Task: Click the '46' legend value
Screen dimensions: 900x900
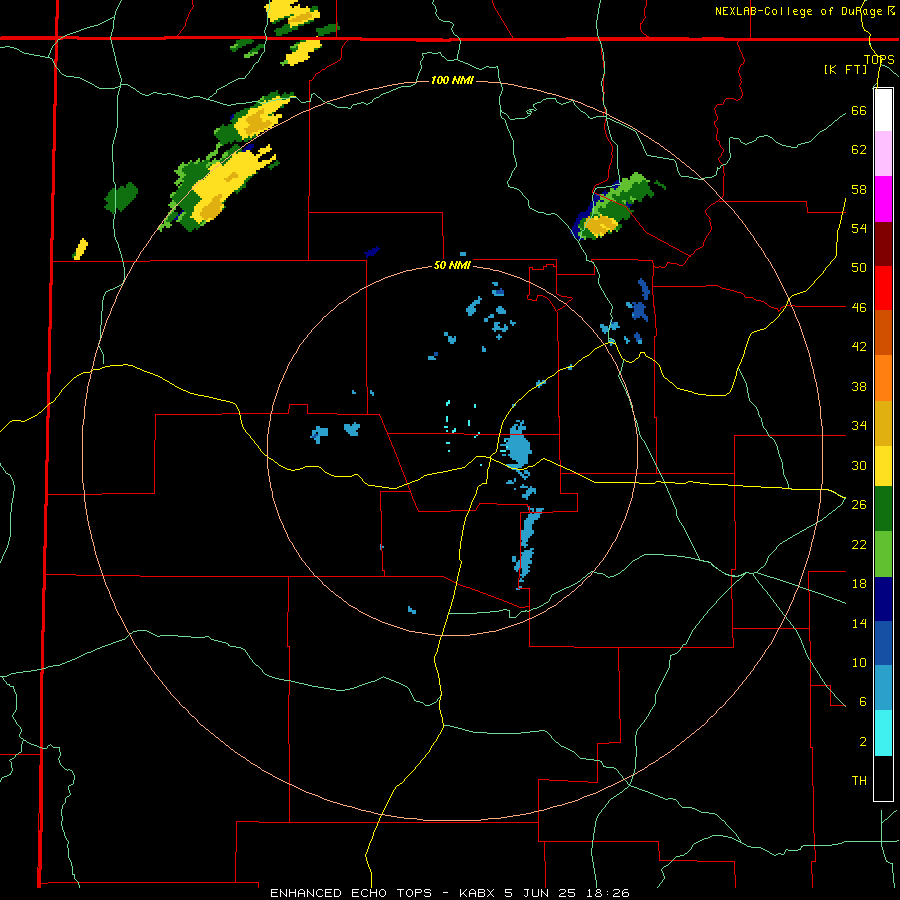Action: coord(859,308)
